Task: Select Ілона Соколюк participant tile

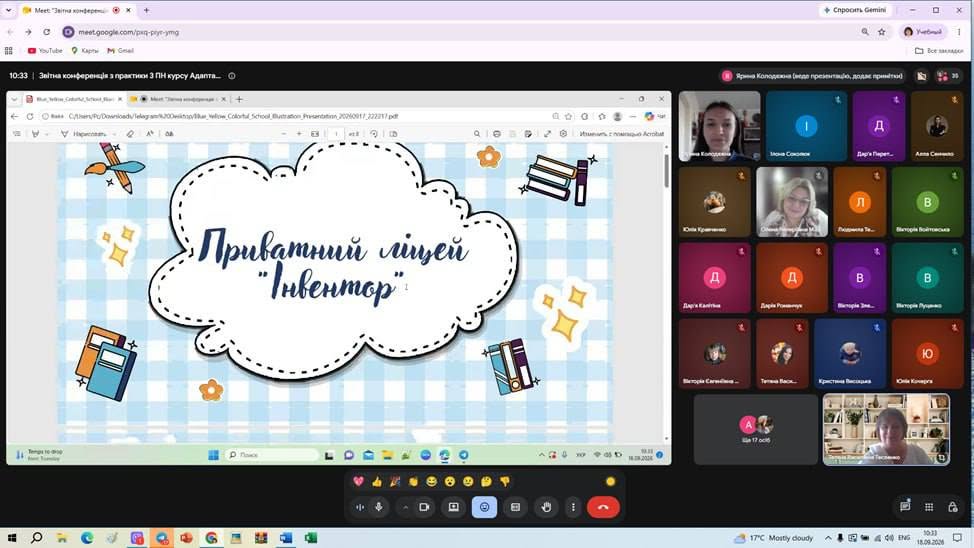Action: 806,127
